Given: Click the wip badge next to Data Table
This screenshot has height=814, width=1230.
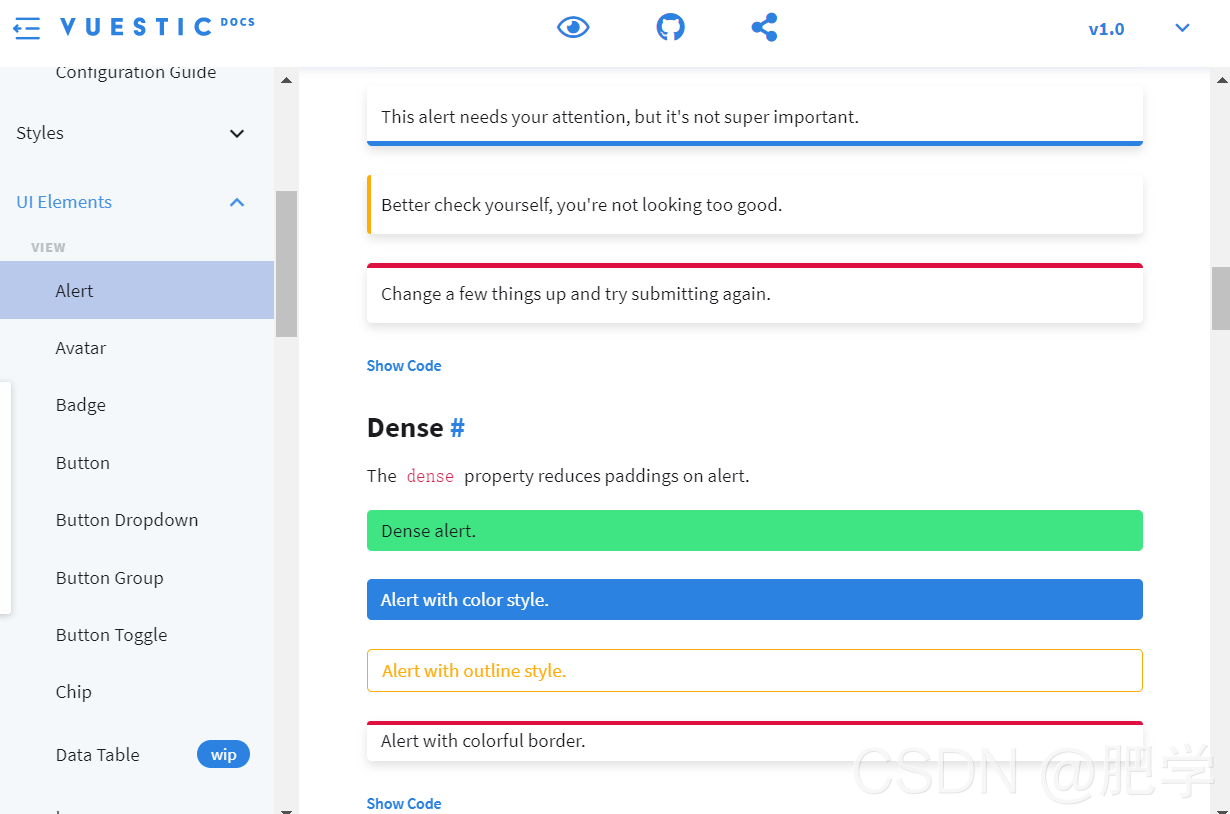Looking at the screenshot, I should coord(223,755).
